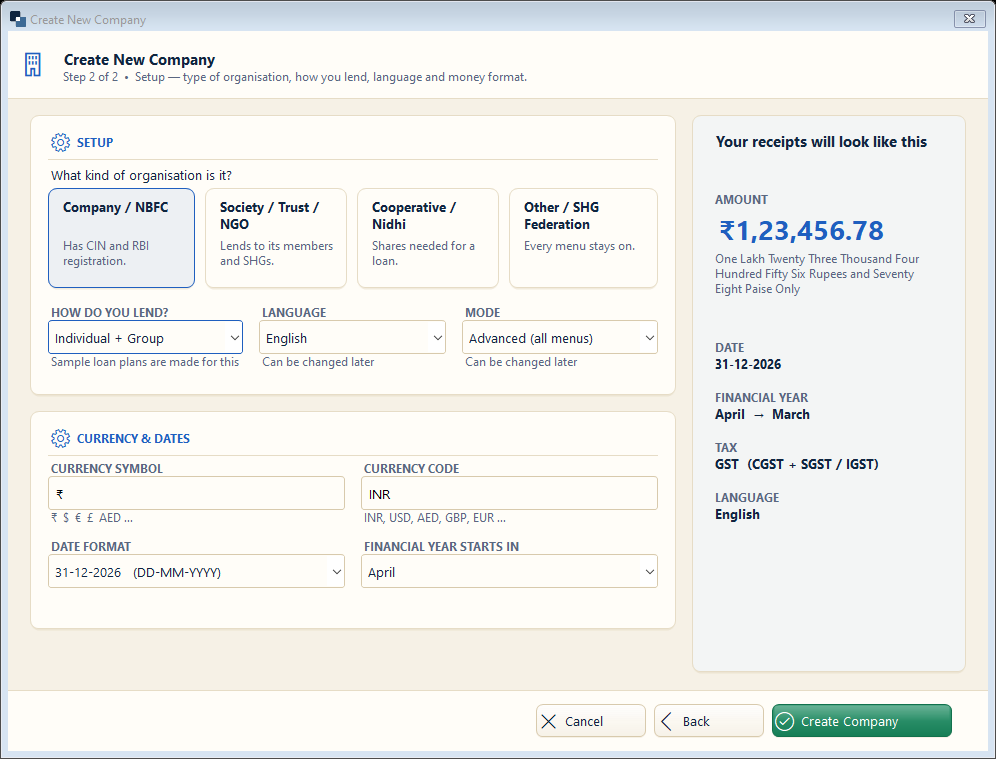Go back to the previous step
The width and height of the screenshot is (996, 759).
pos(709,721)
